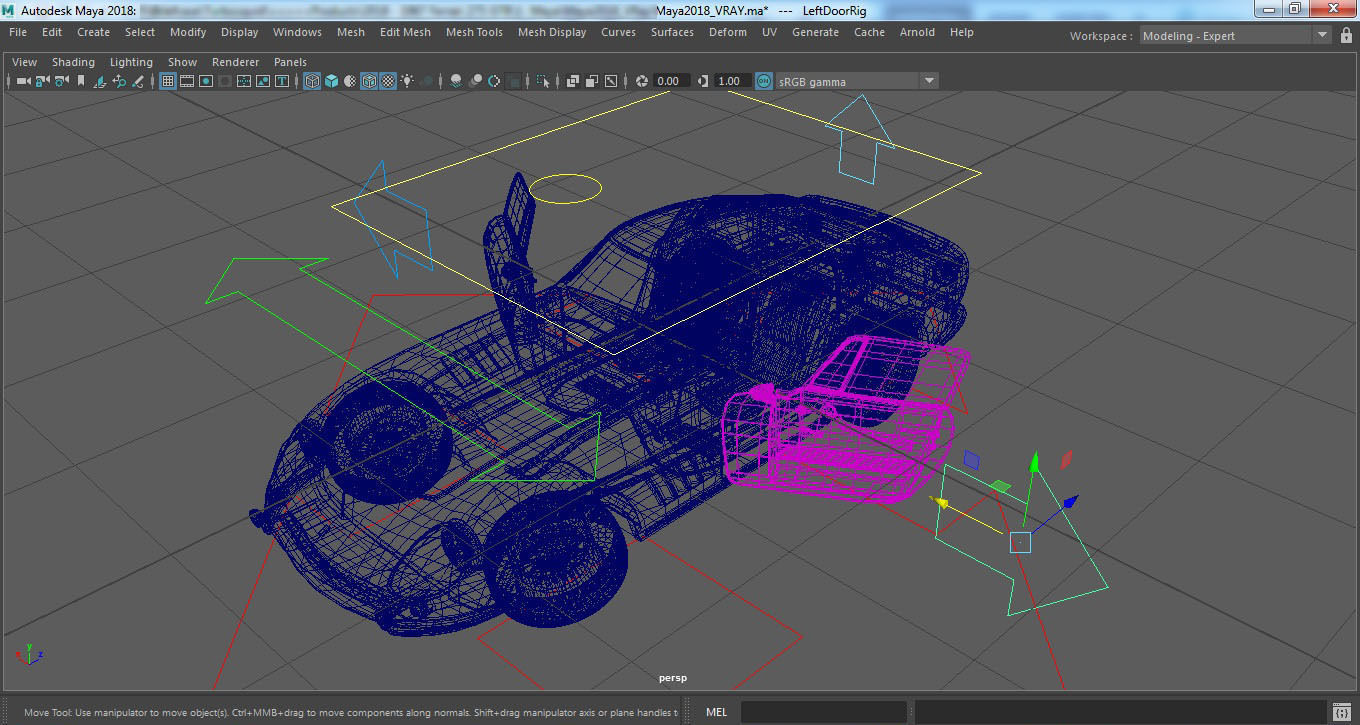Viewport: 1360px width, 725px height.
Task: Open the panel Show menu
Action: (182, 62)
